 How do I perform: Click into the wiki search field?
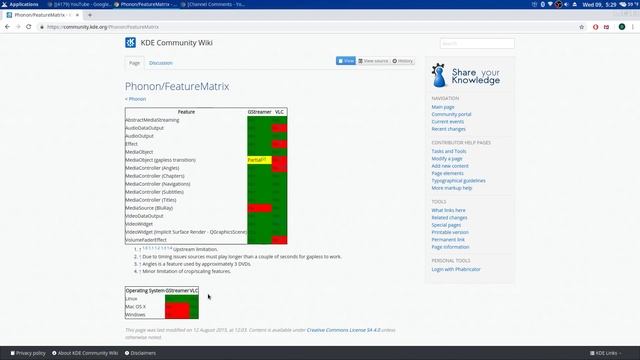[x=477, y=43]
